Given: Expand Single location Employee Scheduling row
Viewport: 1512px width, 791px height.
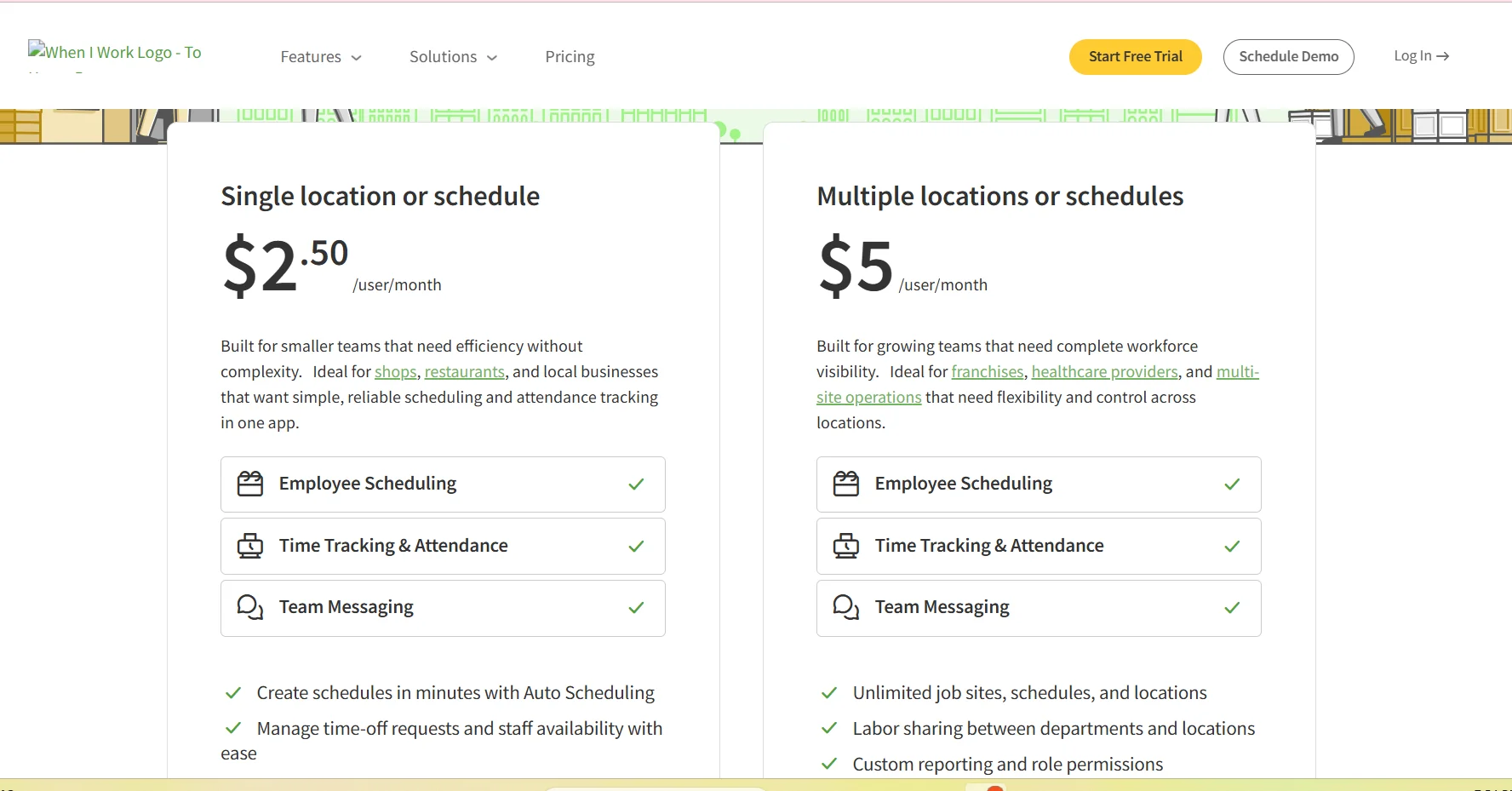Looking at the screenshot, I should tap(443, 484).
